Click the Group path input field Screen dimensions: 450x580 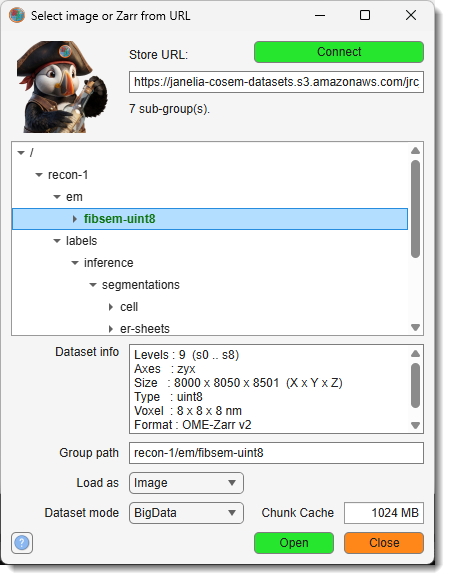(276, 453)
